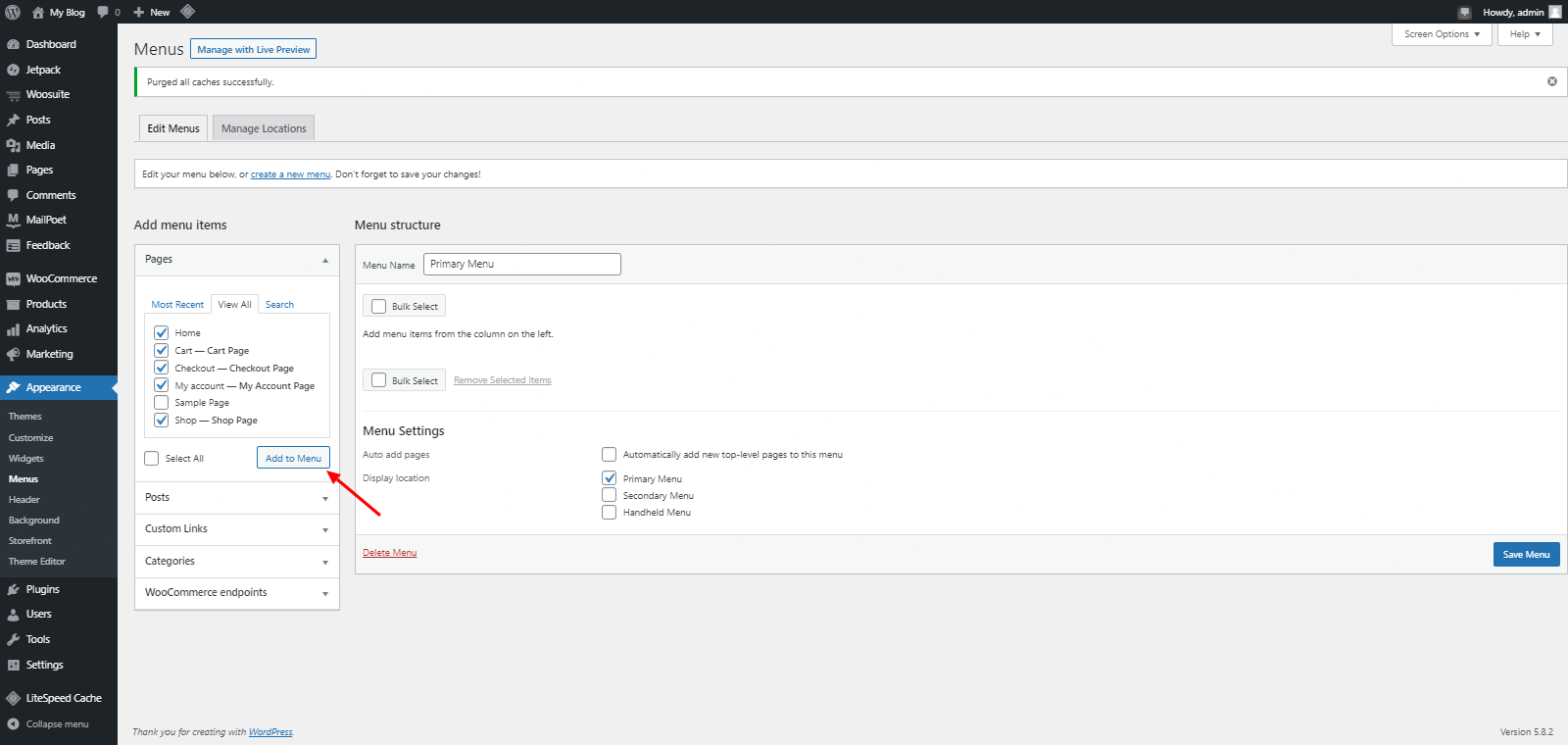This screenshot has height=745, width=1568.
Task: Open the Search pages tab
Action: (x=279, y=305)
